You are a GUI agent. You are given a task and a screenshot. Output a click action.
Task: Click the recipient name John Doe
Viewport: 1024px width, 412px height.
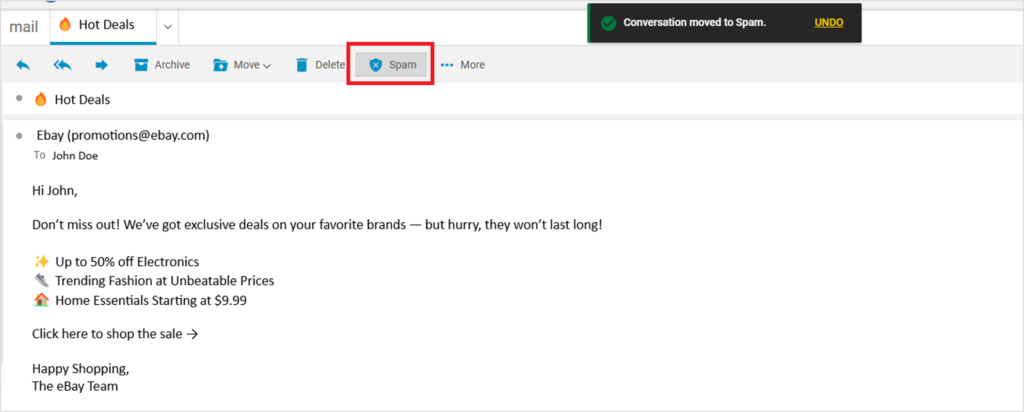click(75, 155)
